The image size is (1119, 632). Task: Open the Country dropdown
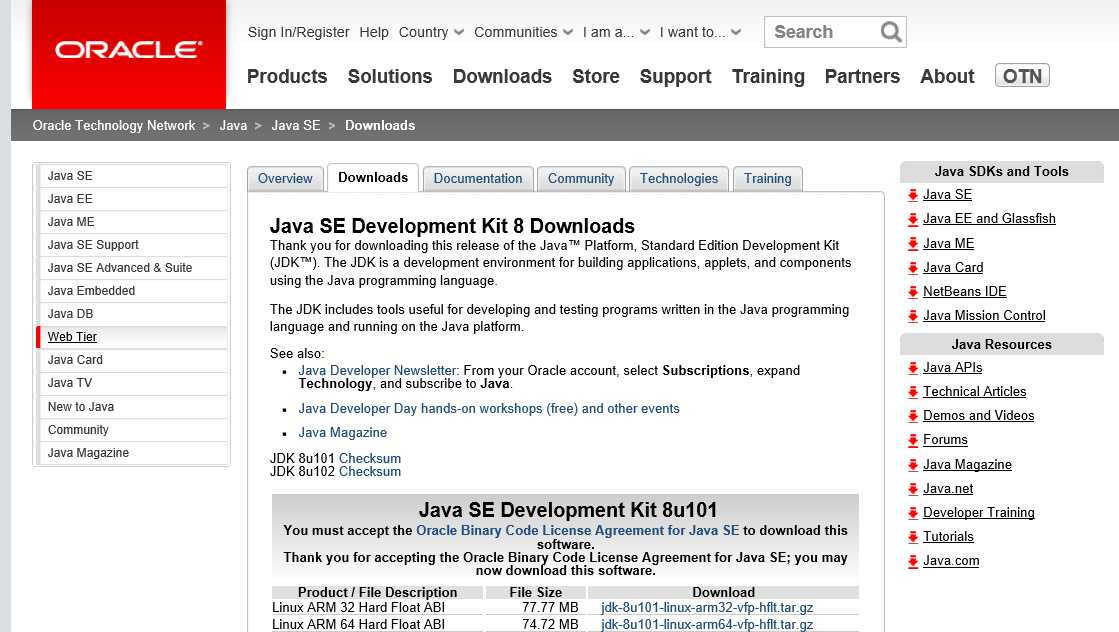[431, 32]
